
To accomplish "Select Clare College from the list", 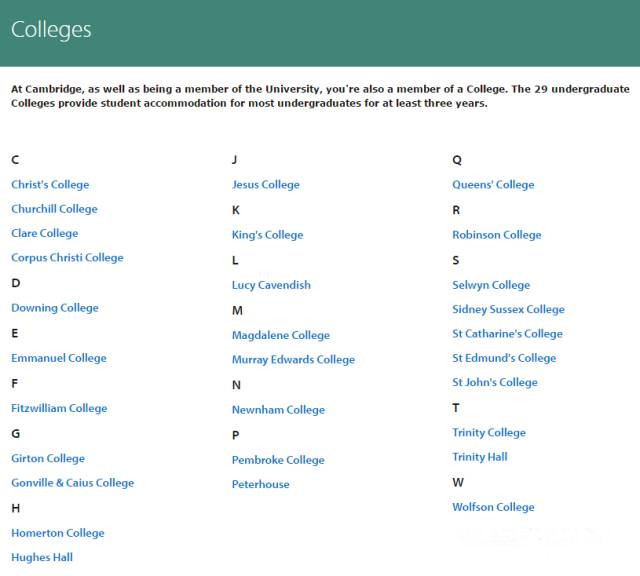I will (x=44, y=234).
